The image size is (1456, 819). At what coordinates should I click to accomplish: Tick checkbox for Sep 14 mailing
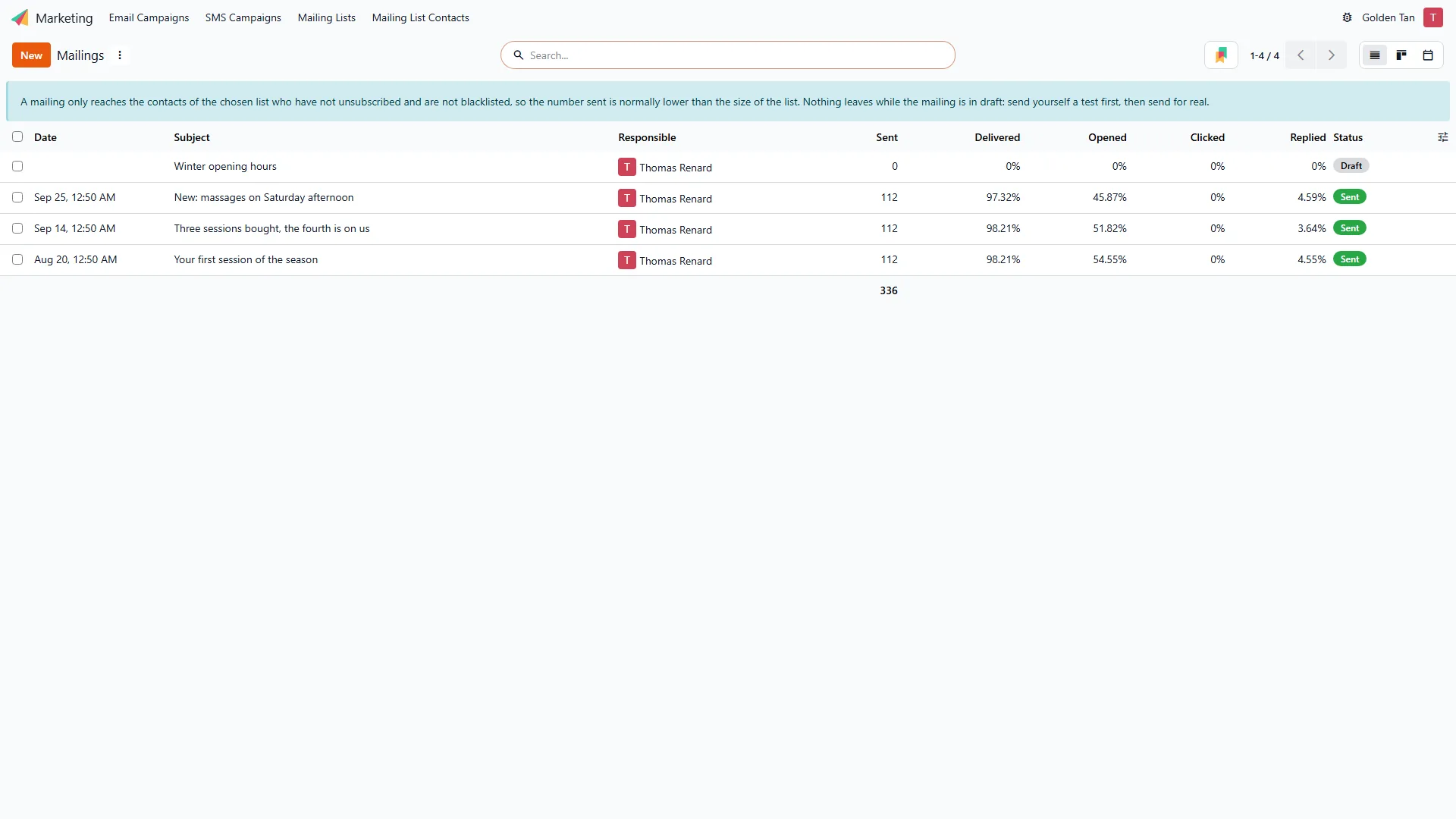17,228
